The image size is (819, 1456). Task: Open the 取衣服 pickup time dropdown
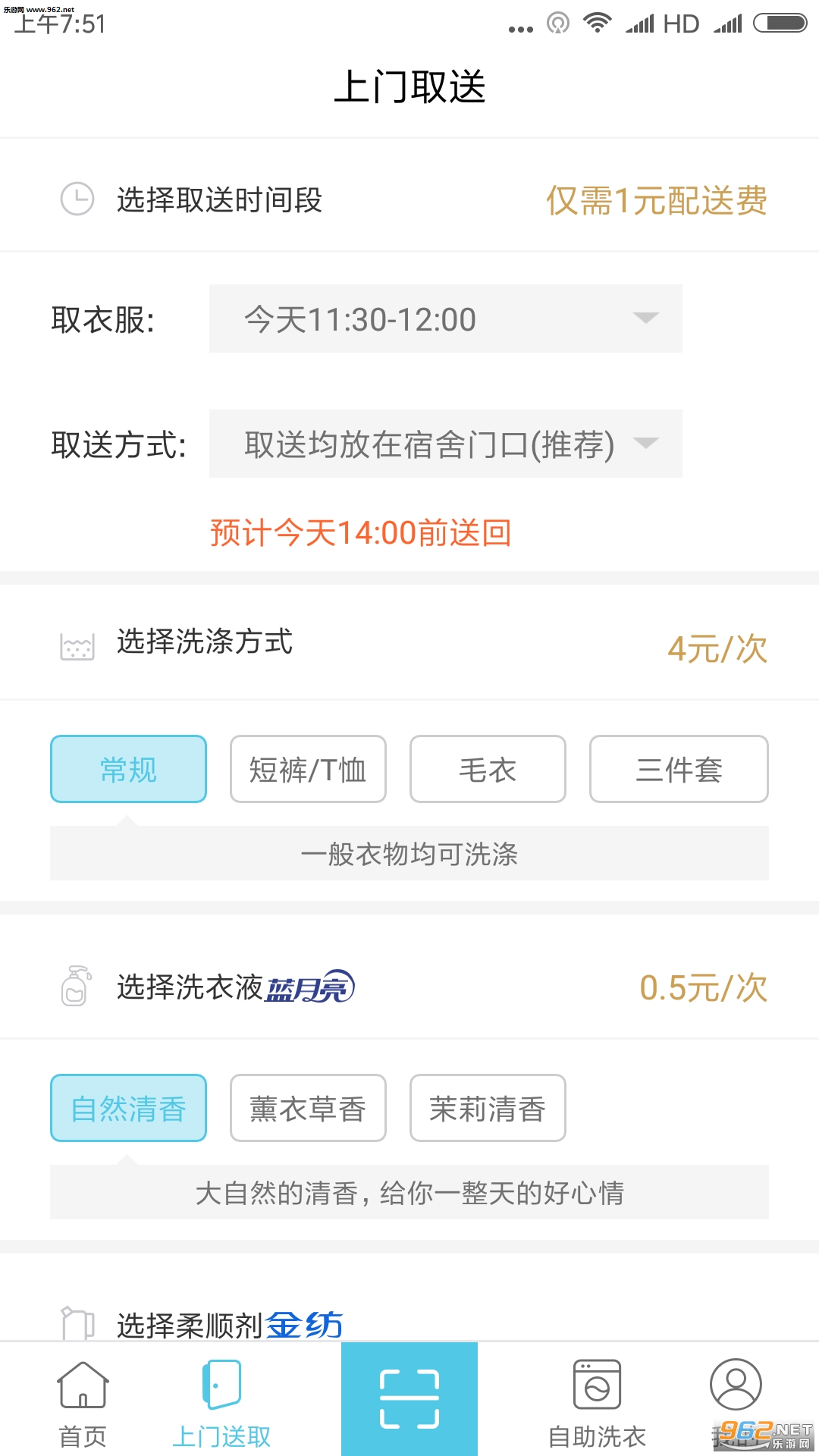tap(445, 318)
